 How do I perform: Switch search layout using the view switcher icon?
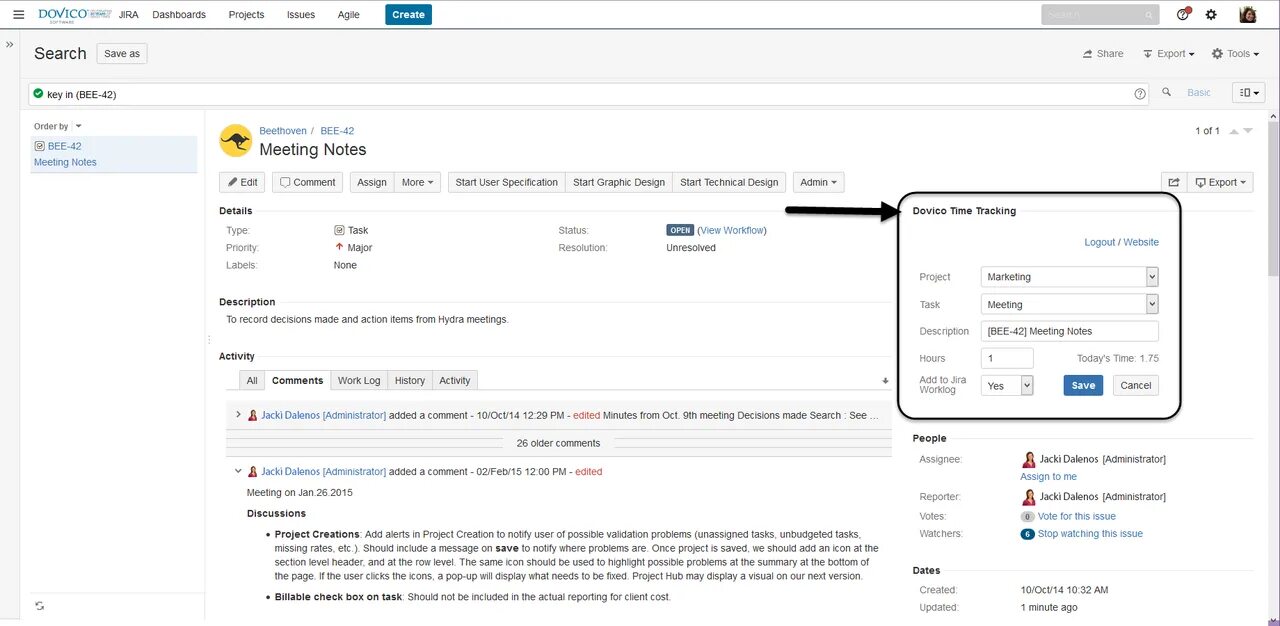[1247, 92]
